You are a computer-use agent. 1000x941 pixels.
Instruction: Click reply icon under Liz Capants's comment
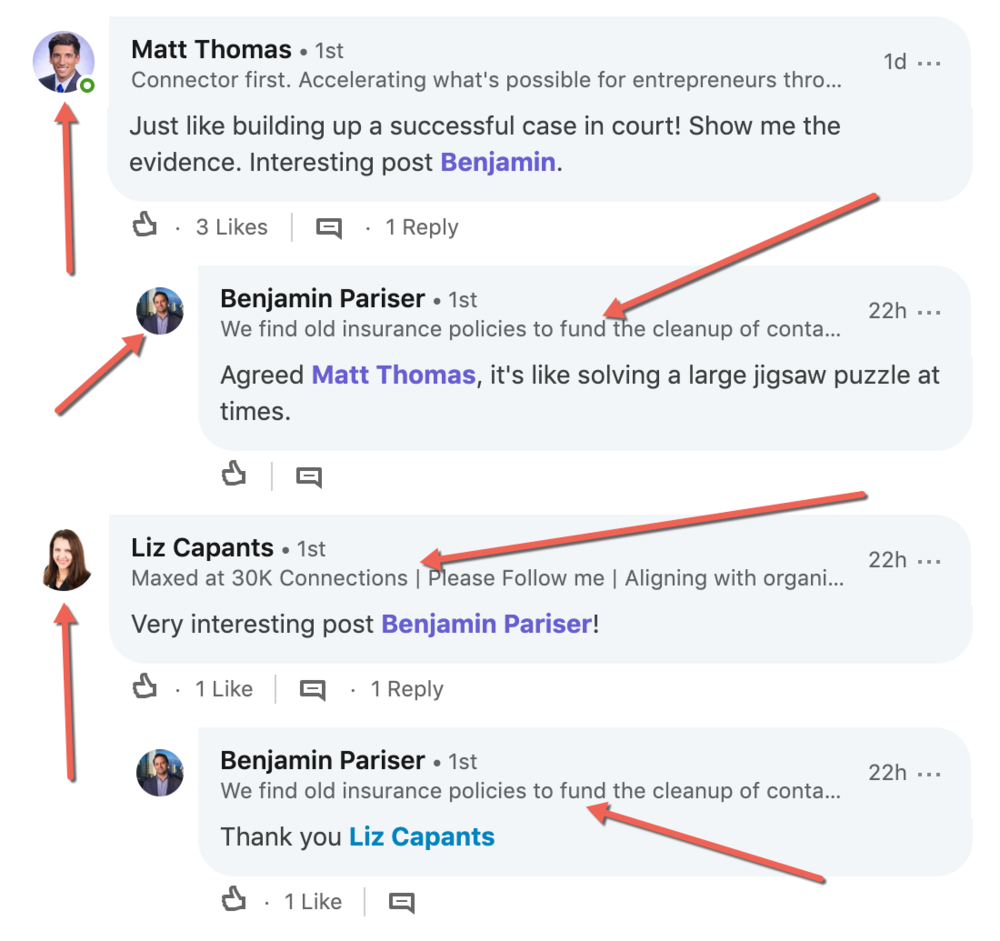point(313,689)
